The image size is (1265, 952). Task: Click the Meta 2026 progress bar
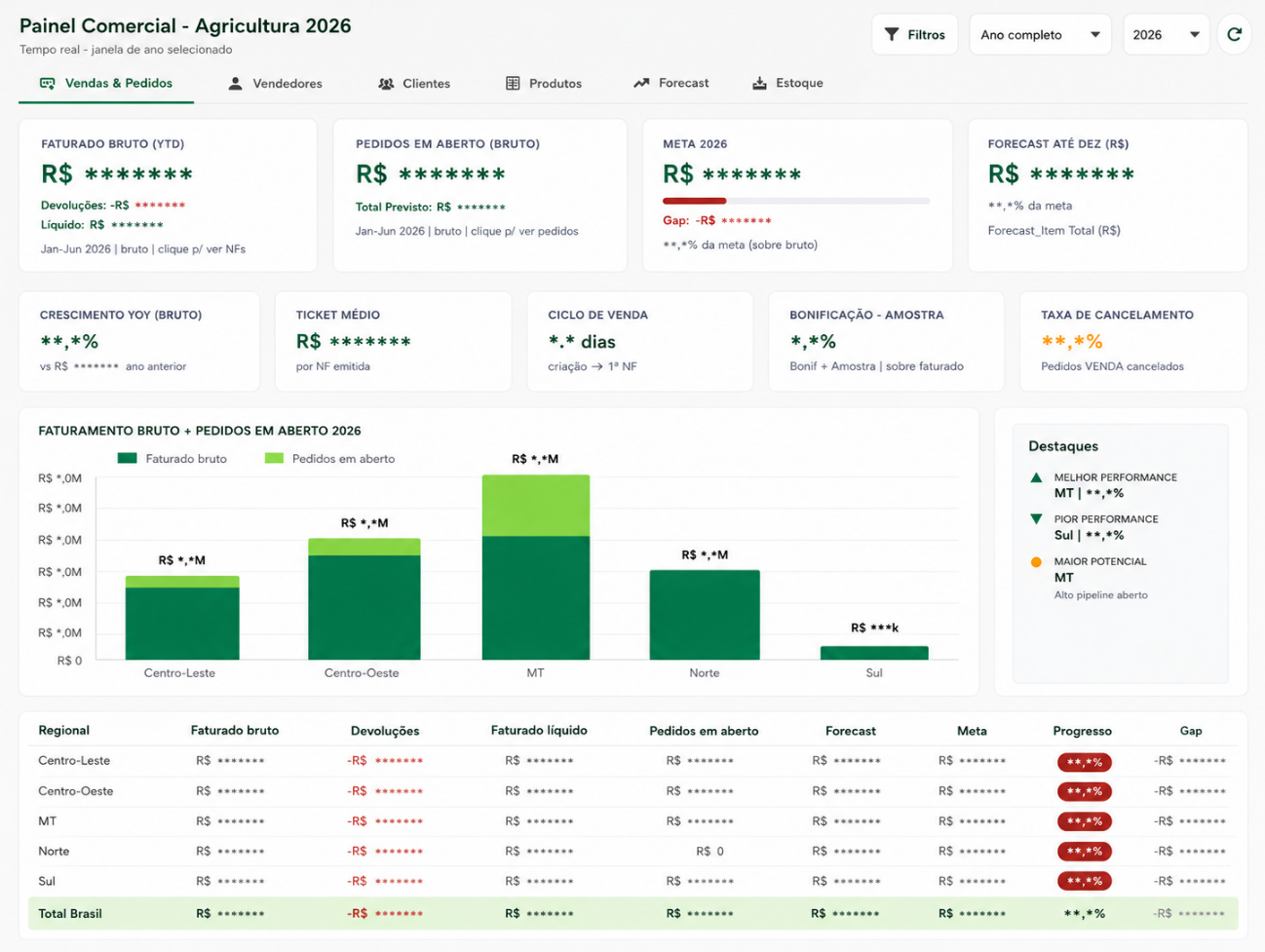coord(796,201)
